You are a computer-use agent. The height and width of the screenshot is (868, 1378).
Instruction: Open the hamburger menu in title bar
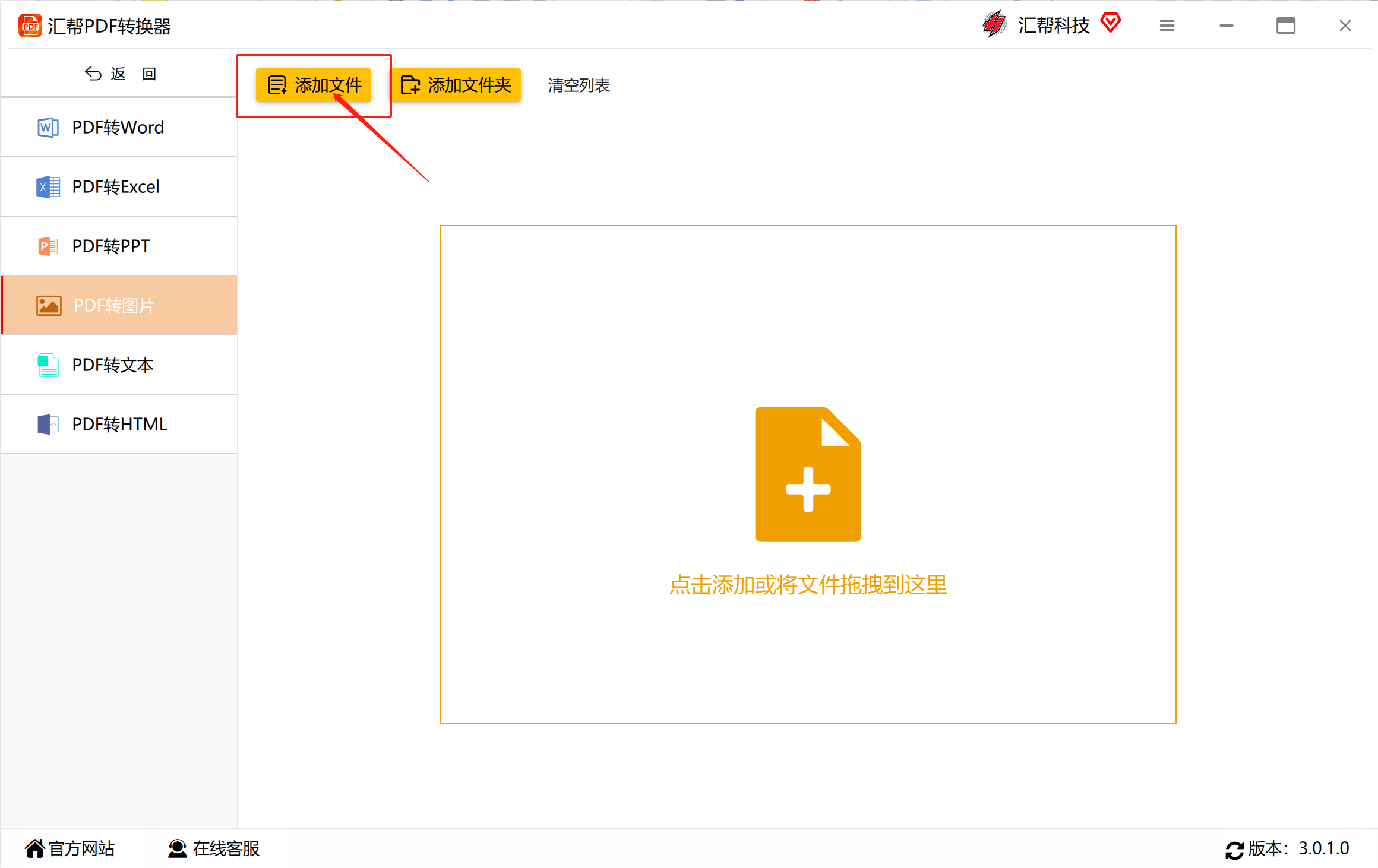(x=1167, y=26)
